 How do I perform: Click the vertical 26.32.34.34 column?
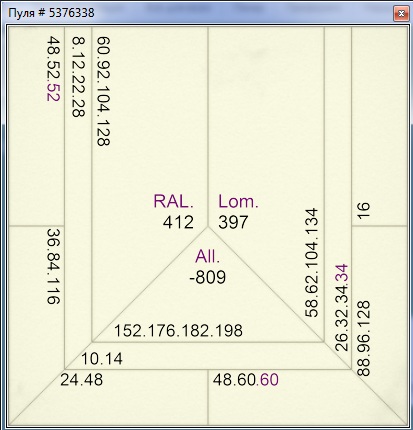coord(341,308)
